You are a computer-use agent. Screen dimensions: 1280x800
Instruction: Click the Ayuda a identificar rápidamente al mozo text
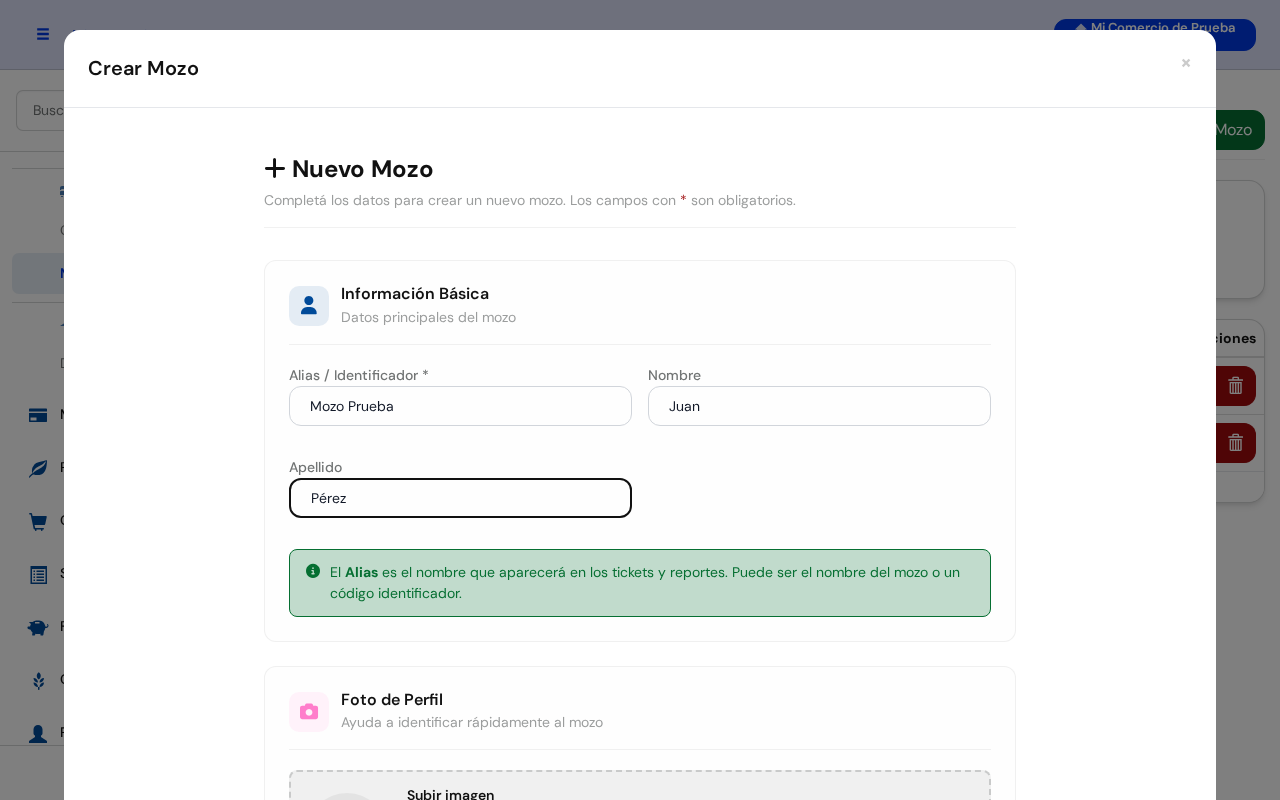[x=472, y=722]
